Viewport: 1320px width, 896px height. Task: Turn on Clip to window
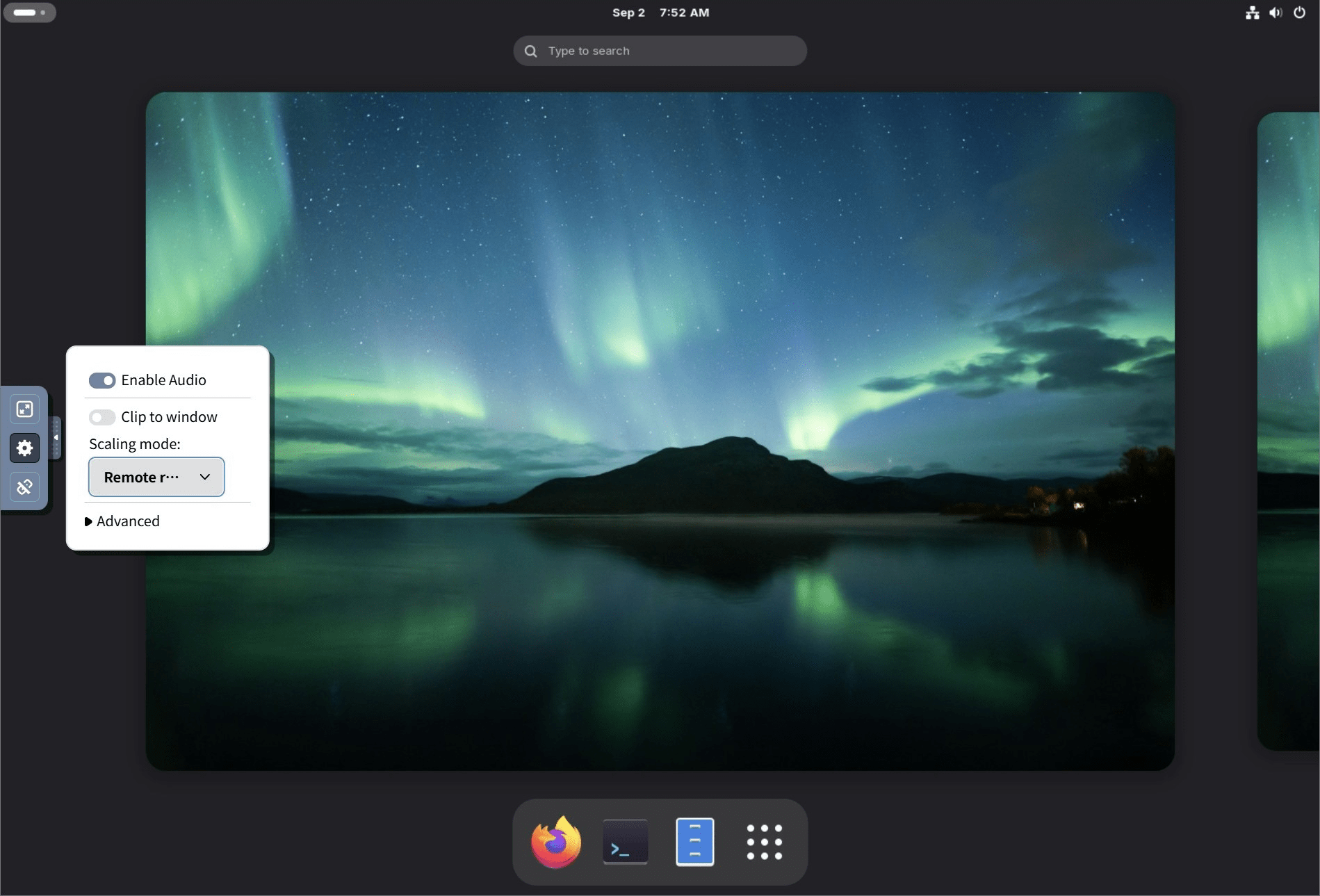(101, 417)
